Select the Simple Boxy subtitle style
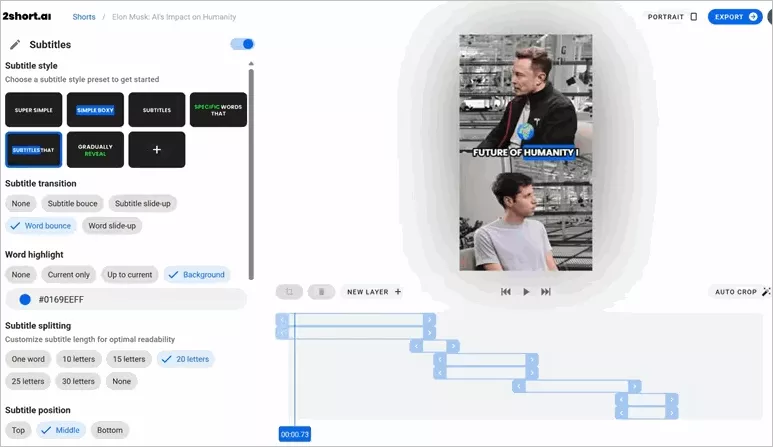The image size is (773, 447). point(95,110)
